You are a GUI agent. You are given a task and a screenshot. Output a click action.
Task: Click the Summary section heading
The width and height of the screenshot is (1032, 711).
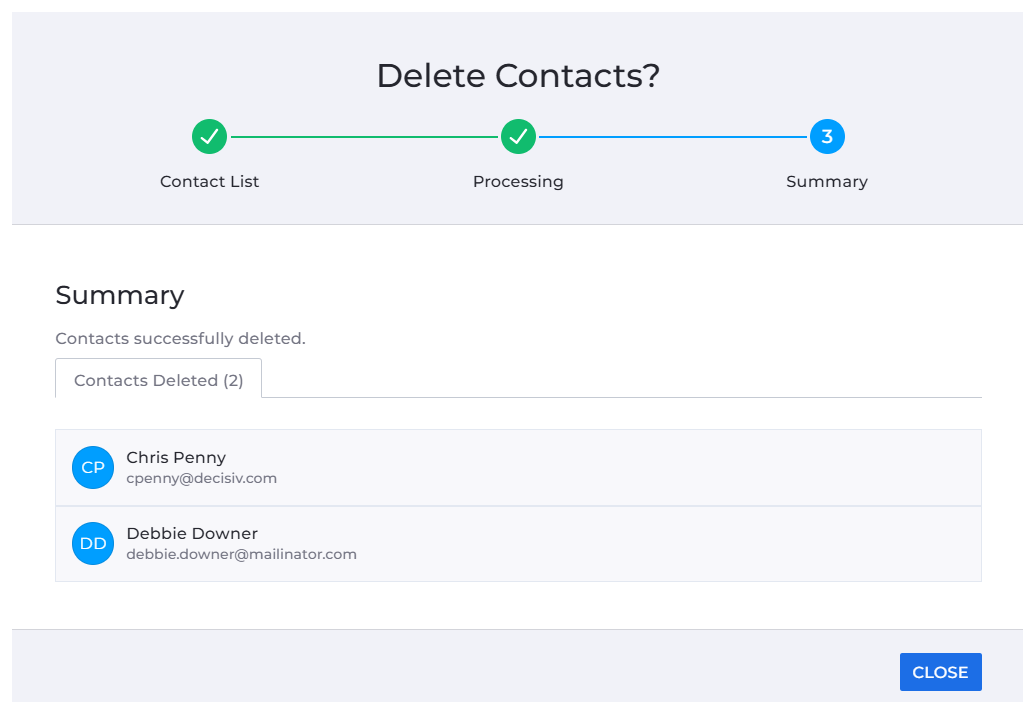[120, 296]
